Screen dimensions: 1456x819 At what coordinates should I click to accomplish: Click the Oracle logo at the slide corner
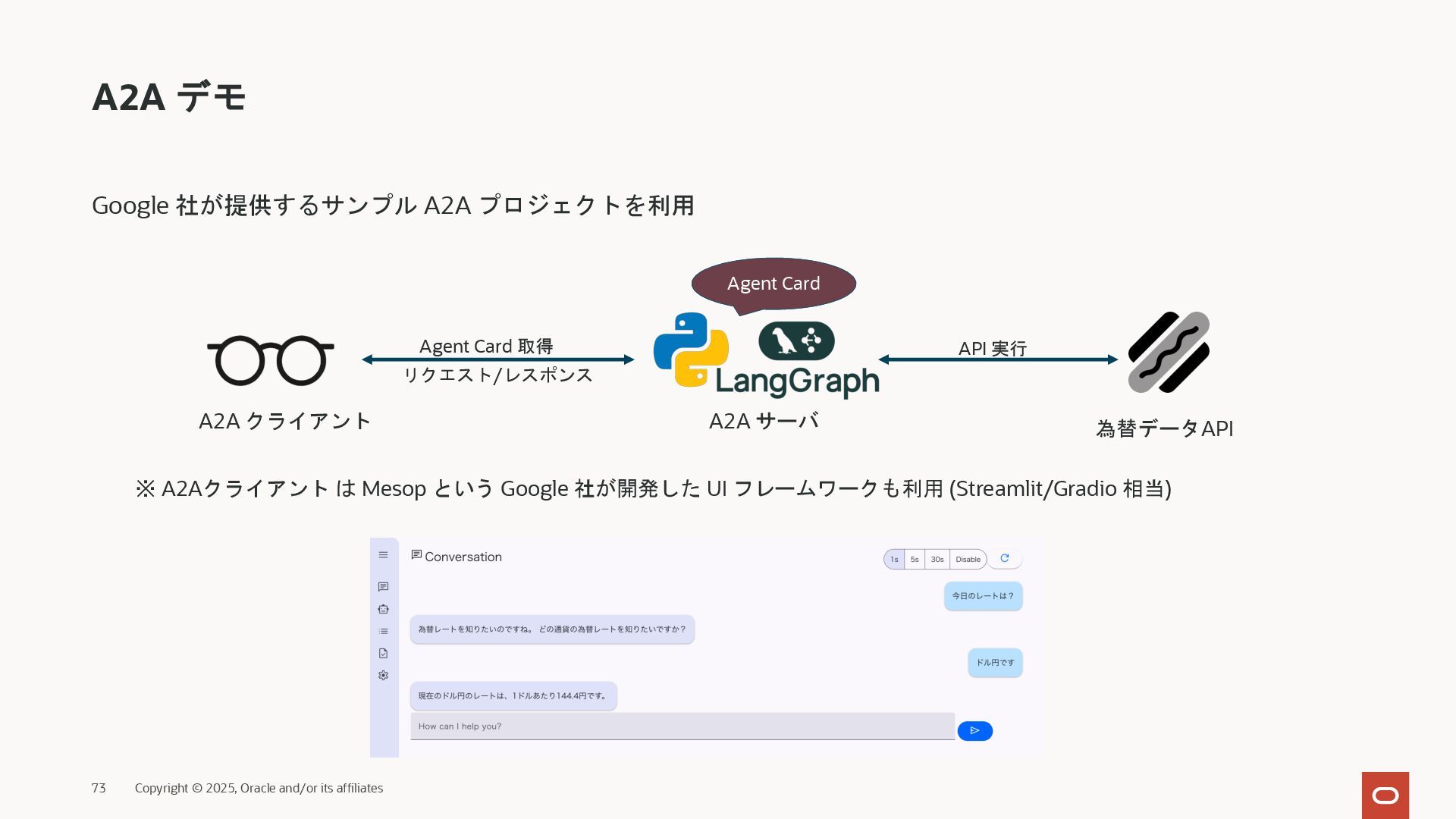[x=1385, y=795]
